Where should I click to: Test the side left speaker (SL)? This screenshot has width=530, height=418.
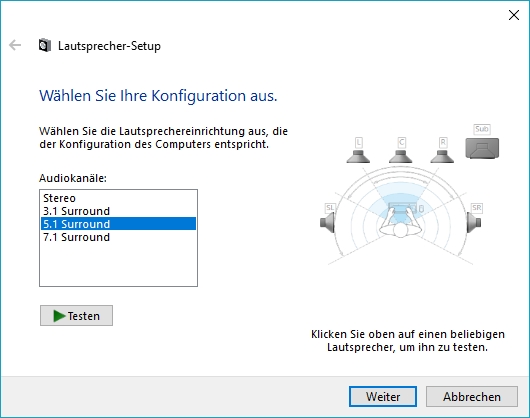tap(328, 222)
